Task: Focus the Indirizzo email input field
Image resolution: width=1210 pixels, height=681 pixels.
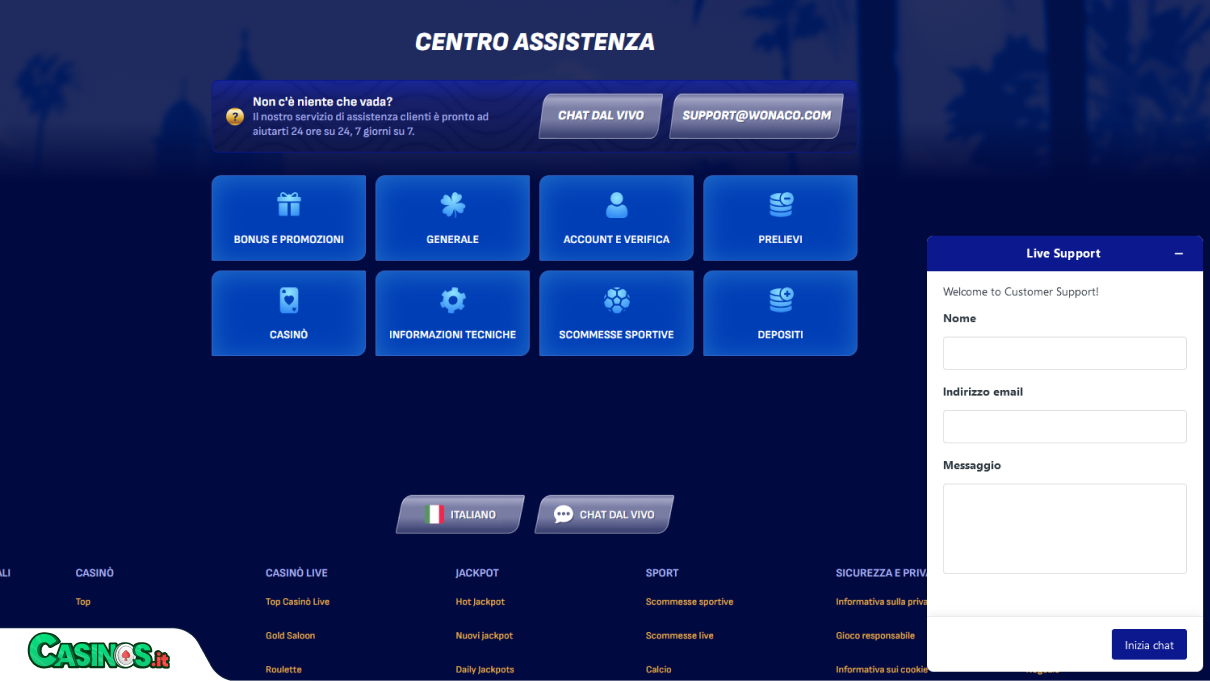Action: [x=1064, y=426]
